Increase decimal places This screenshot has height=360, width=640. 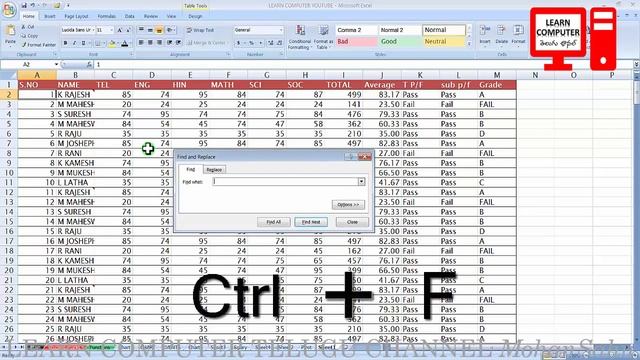pos(271,43)
